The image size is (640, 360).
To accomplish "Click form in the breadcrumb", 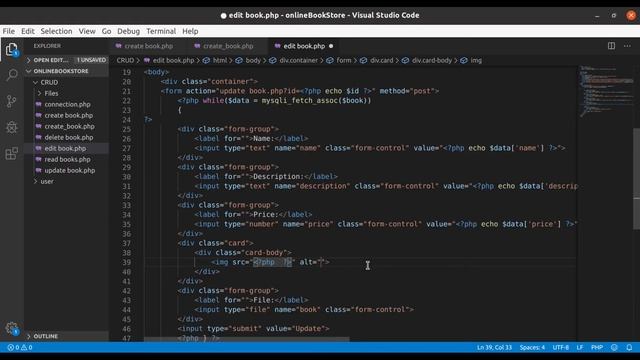I will pos(344,60).
